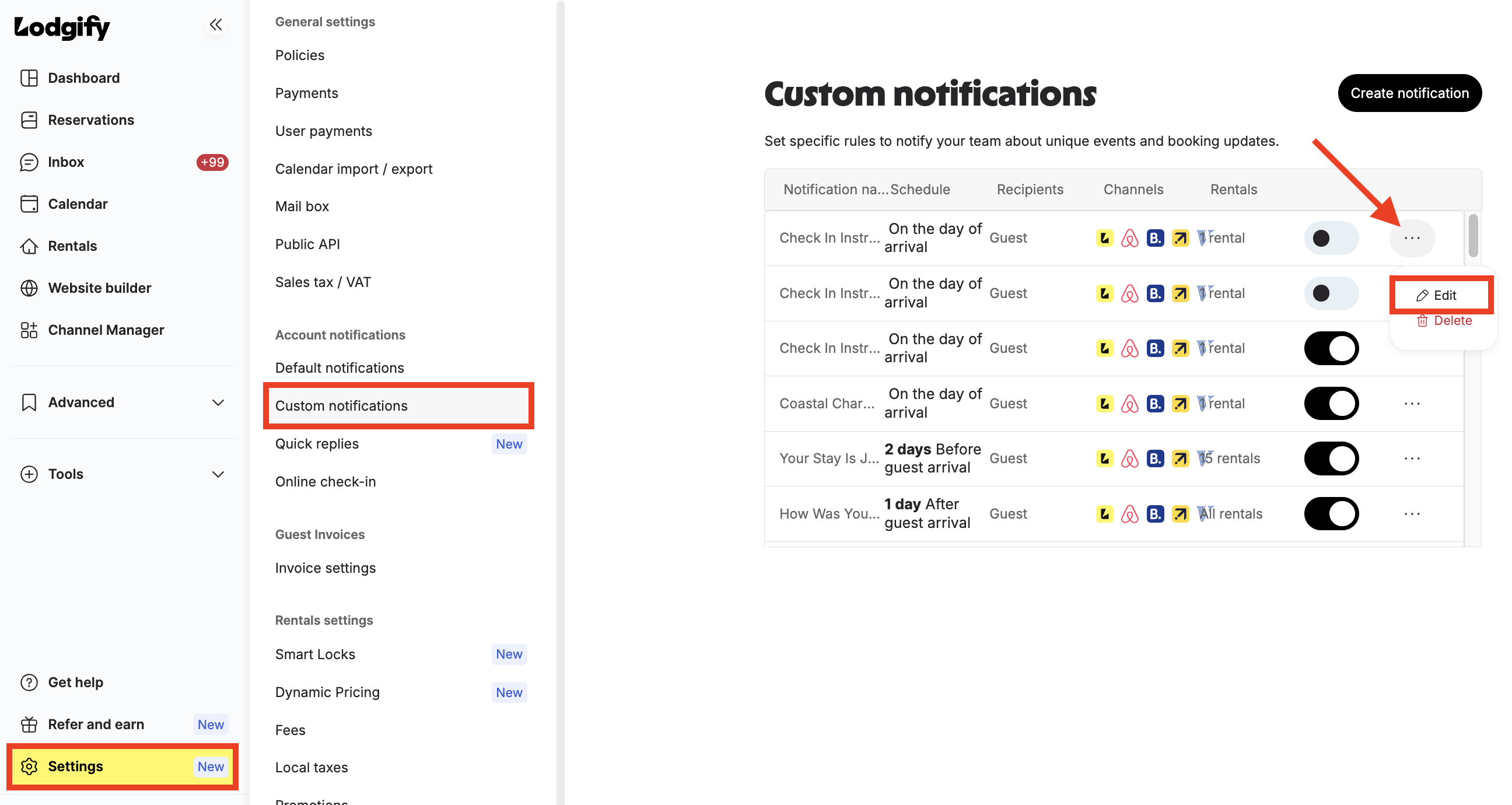Screen dimensions: 1512x805
Task: Open more options for Your Stay Is J row
Action: point(1412,459)
